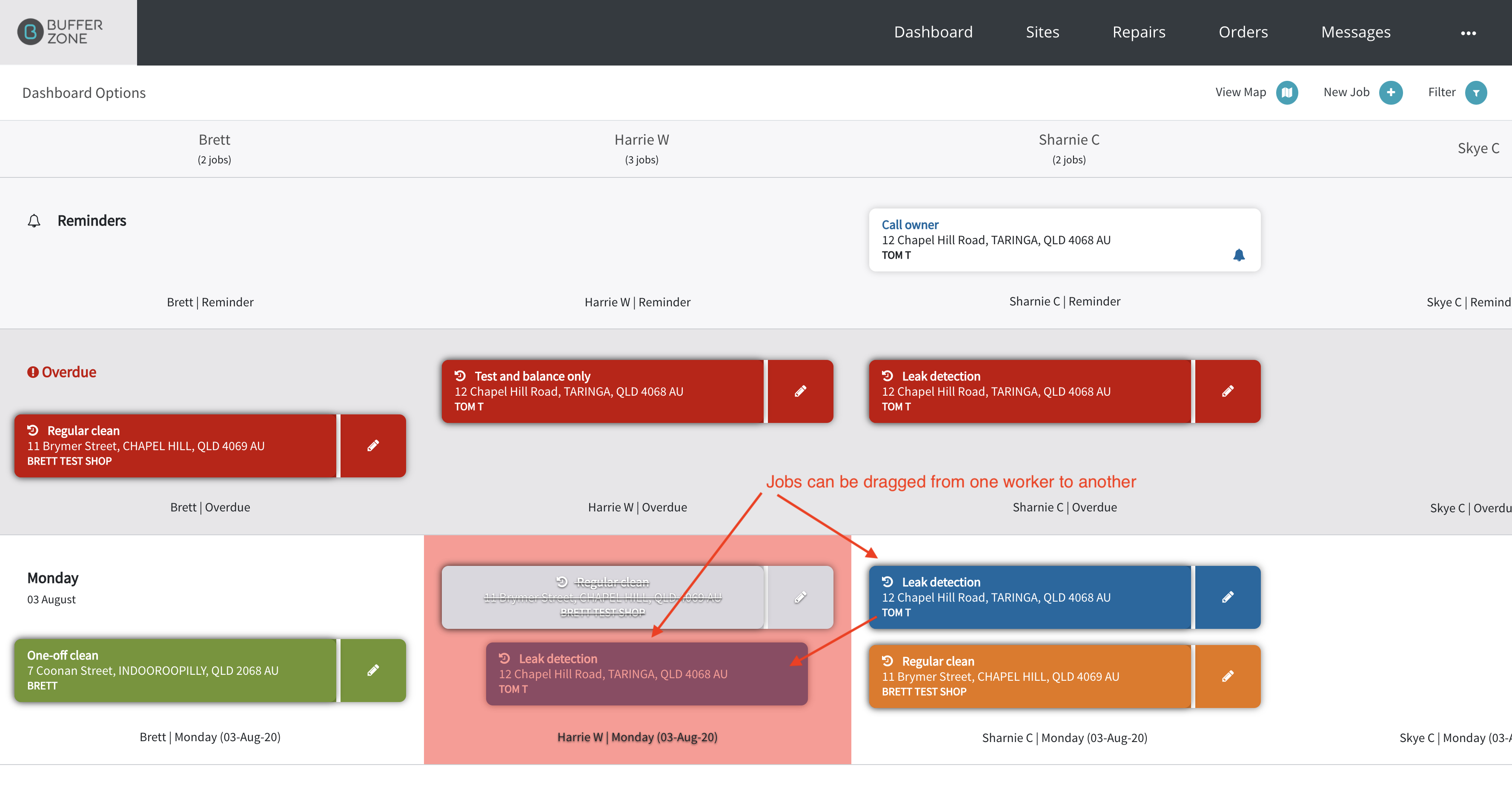The height and width of the screenshot is (785, 1512).
Task: Open the three-dots more menu
Action: pos(1469,33)
